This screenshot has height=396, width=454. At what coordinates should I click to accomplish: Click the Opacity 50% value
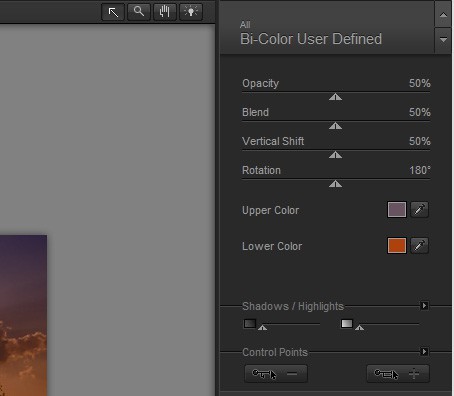pyautogui.click(x=420, y=83)
